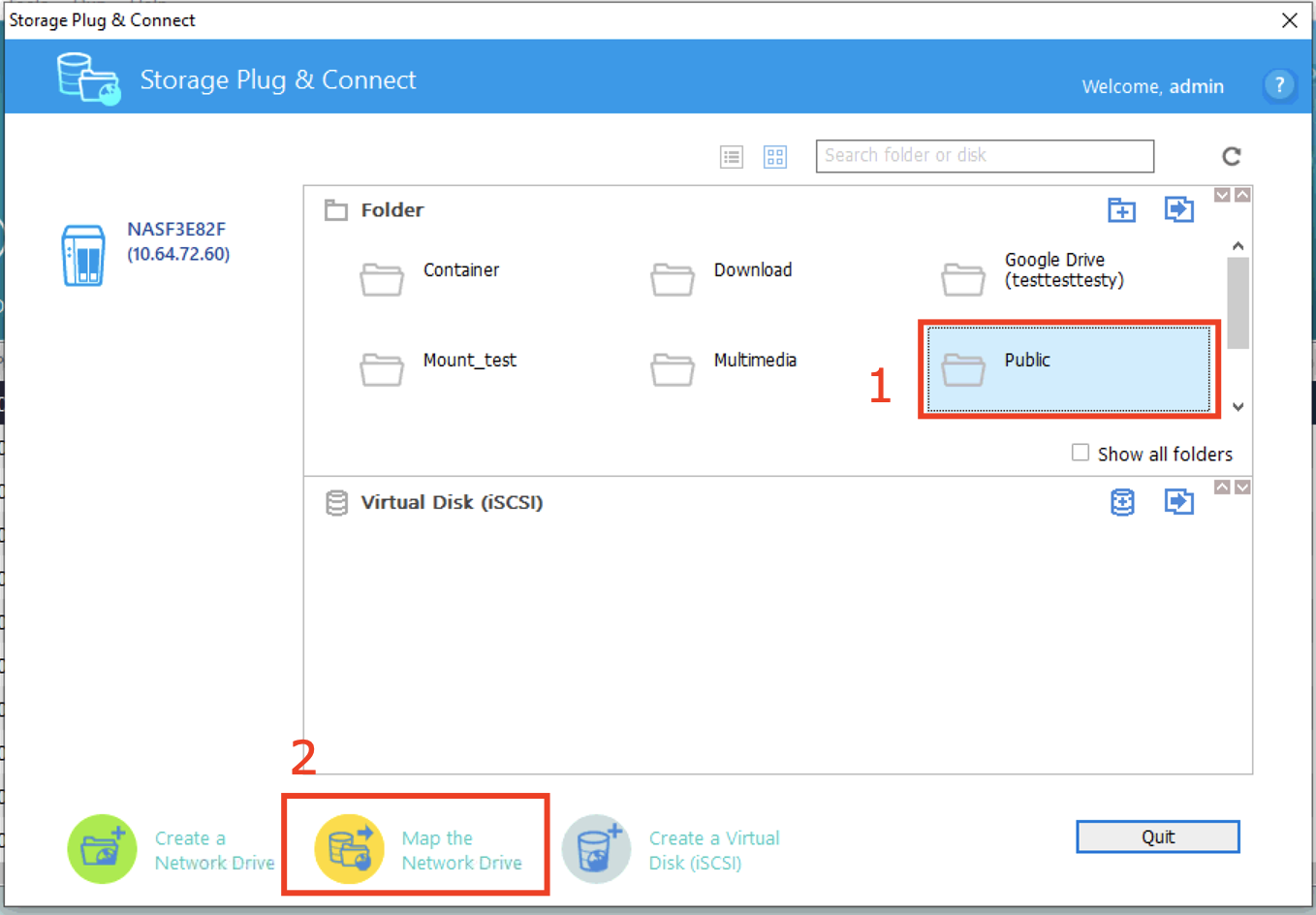1316x915 pixels.
Task: Click the connect virtual disk icon
Action: 1178,502
